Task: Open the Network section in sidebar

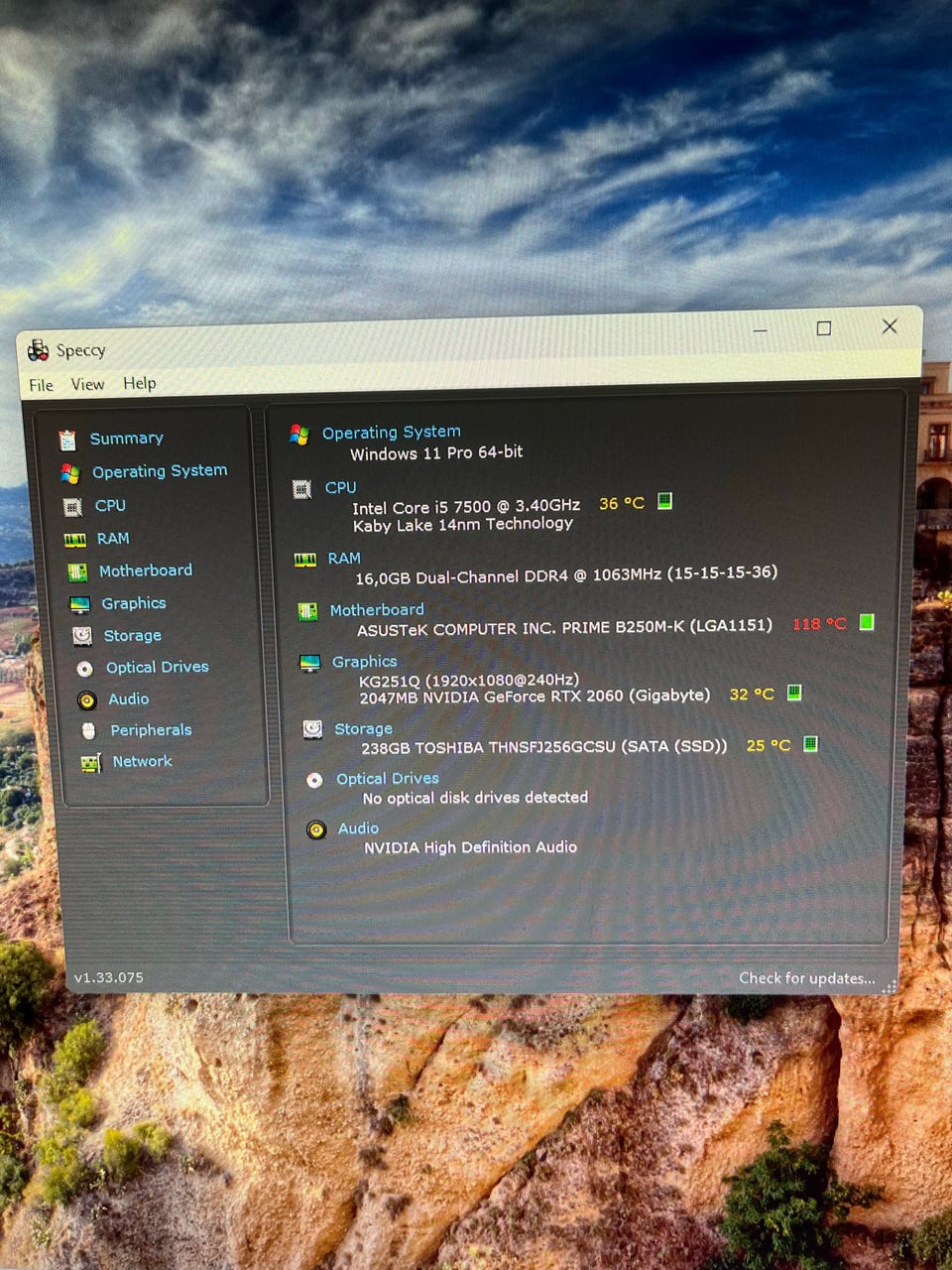Action: click(143, 762)
